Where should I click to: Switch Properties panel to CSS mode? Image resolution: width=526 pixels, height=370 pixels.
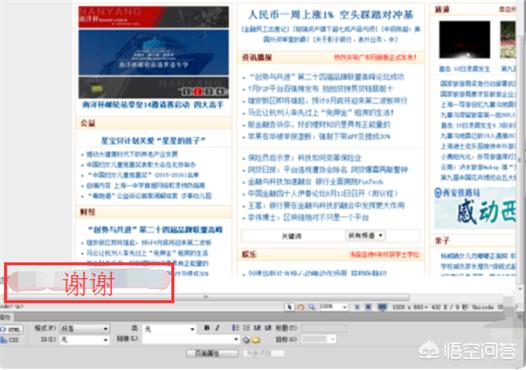click(x=10, y=340)
